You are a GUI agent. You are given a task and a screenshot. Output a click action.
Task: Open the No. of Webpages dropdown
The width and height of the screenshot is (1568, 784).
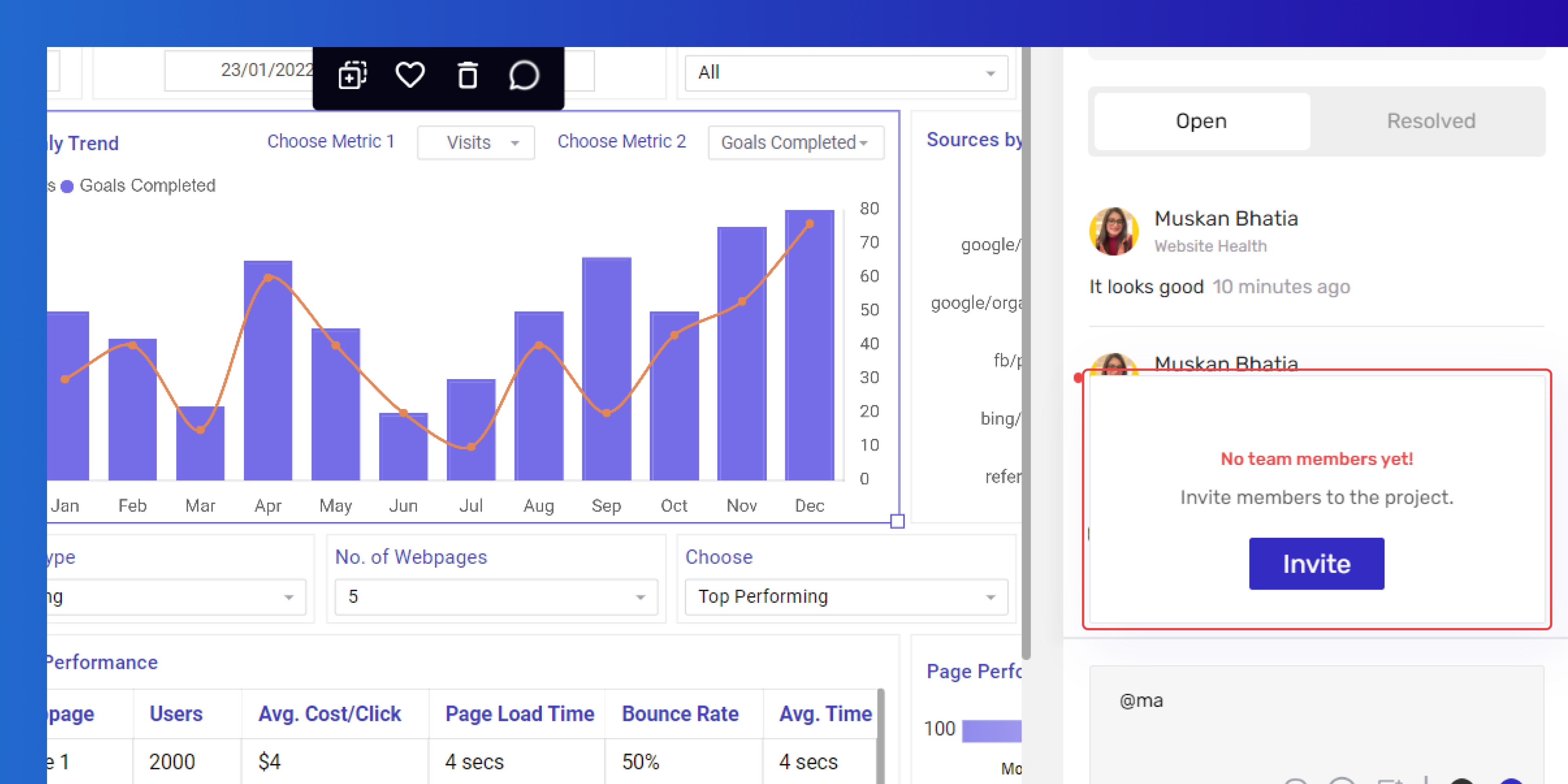[497, 597]
